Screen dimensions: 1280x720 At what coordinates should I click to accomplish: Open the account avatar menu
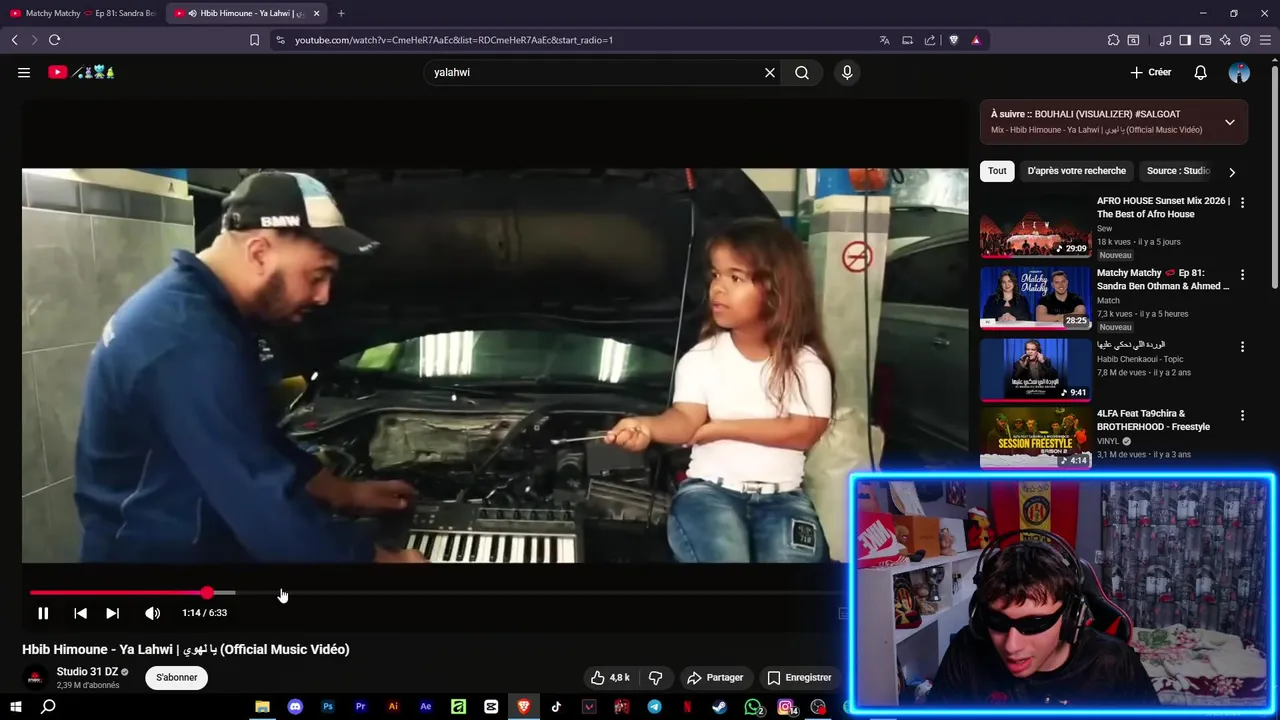click(x=1239, y=72)
